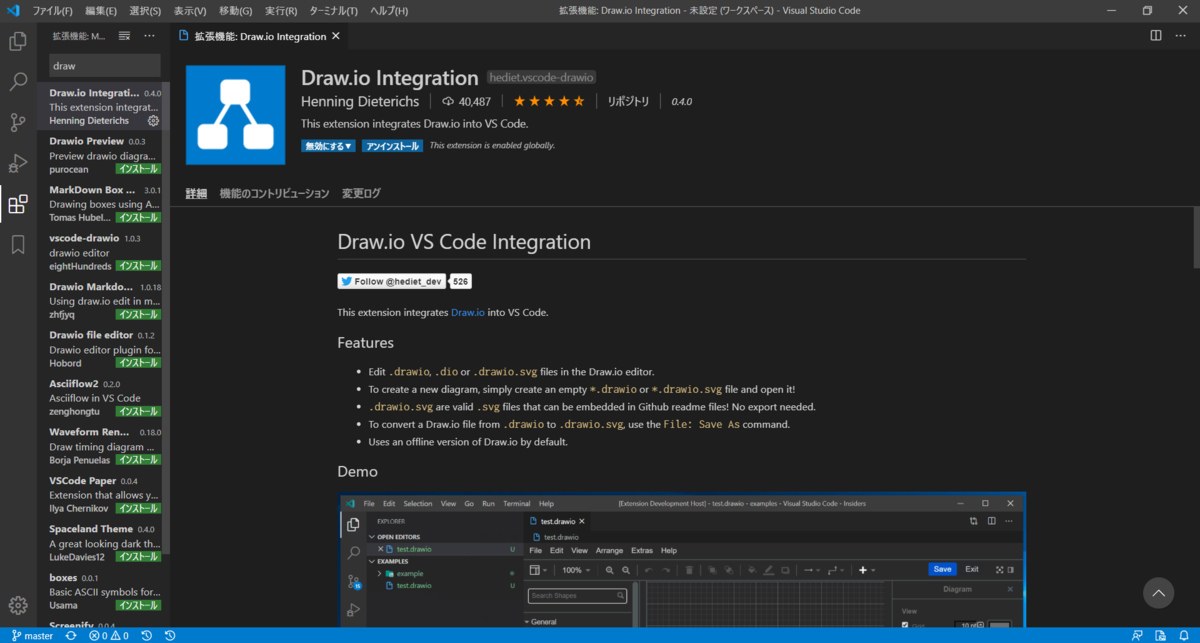Open the Run and Debug view
Screen dimensions: 1200x643
(x=17, y=163)
